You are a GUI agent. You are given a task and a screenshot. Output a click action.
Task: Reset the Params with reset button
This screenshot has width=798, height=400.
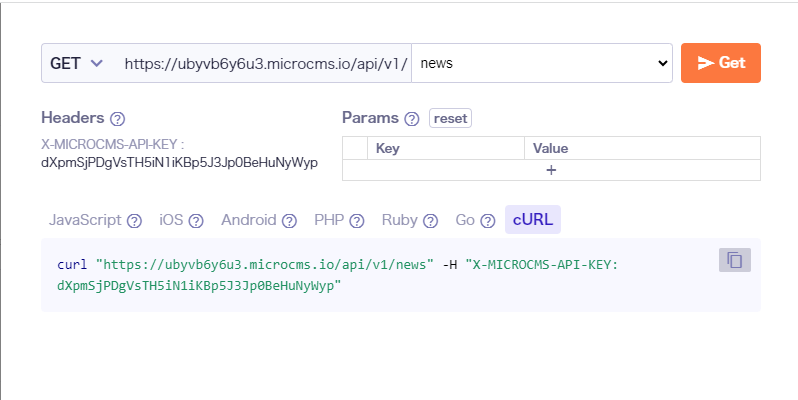[x=450, y=118]
